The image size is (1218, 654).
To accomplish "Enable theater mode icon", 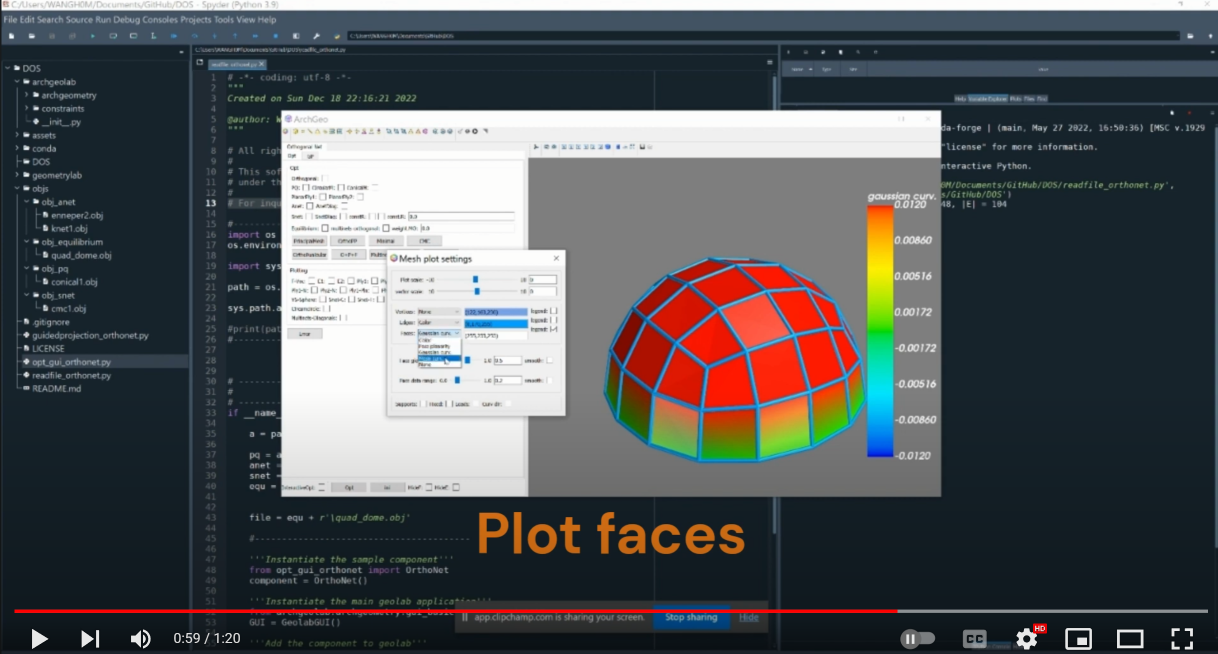I will pyautogui.click(x=1130, y=638).
